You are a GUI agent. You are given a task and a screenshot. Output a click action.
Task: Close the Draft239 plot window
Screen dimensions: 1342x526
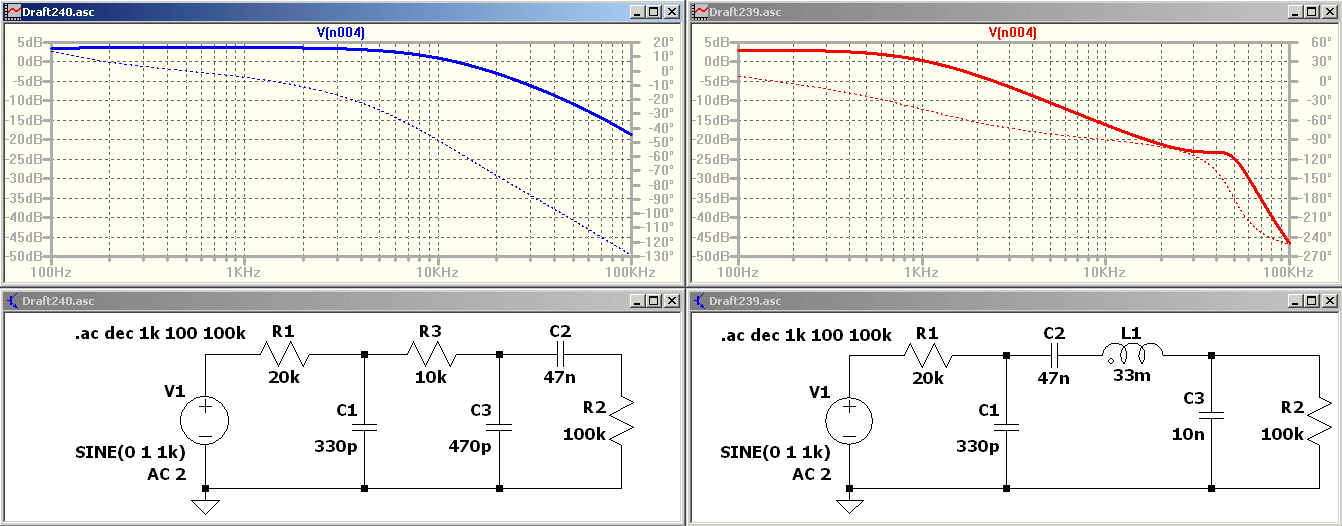click(1331, 11)
